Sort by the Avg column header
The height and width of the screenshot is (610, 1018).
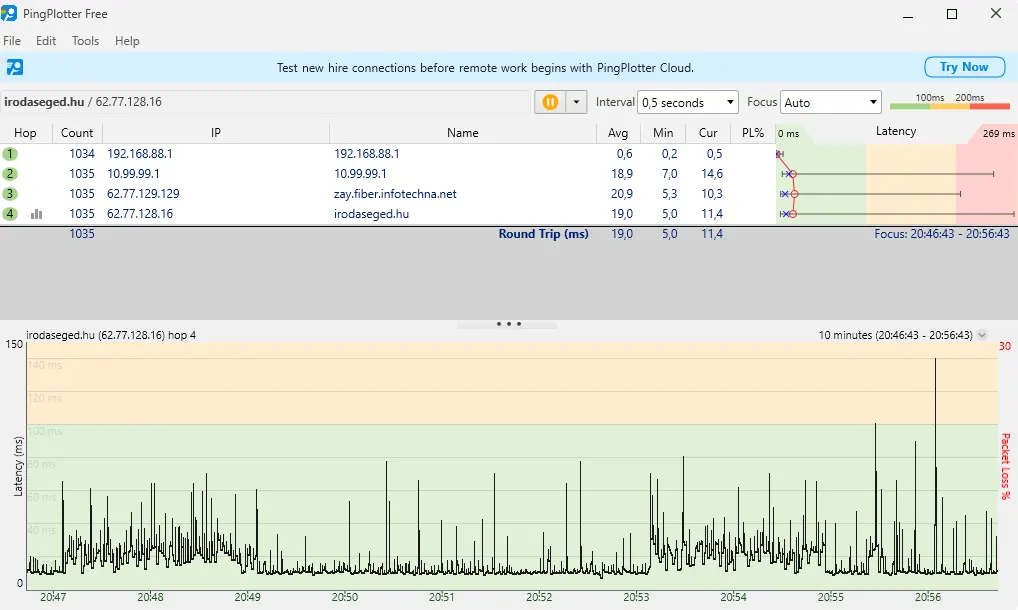tap(618, 133)
